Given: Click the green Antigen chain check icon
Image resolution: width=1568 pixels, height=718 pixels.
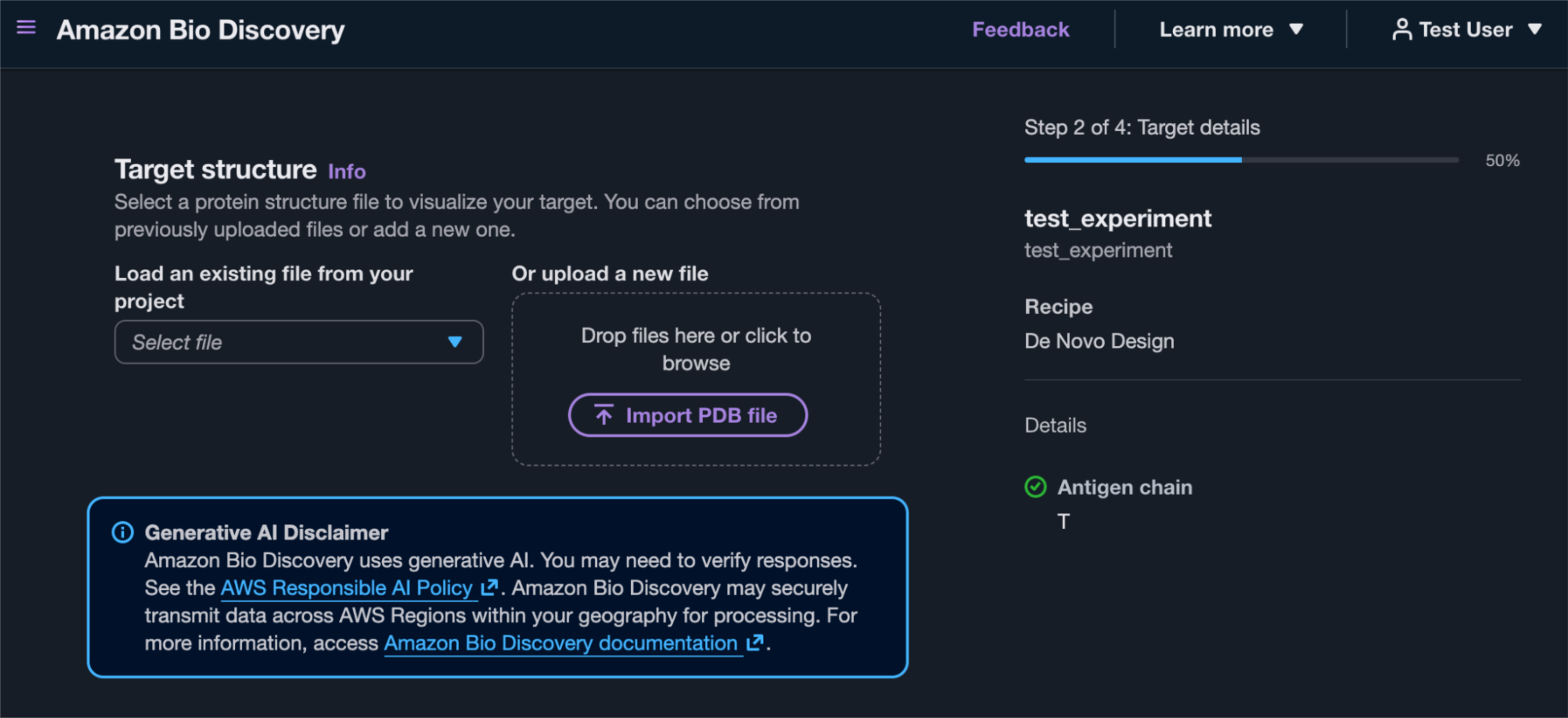Looking at the screenshot, I should tap(1035, 487).
